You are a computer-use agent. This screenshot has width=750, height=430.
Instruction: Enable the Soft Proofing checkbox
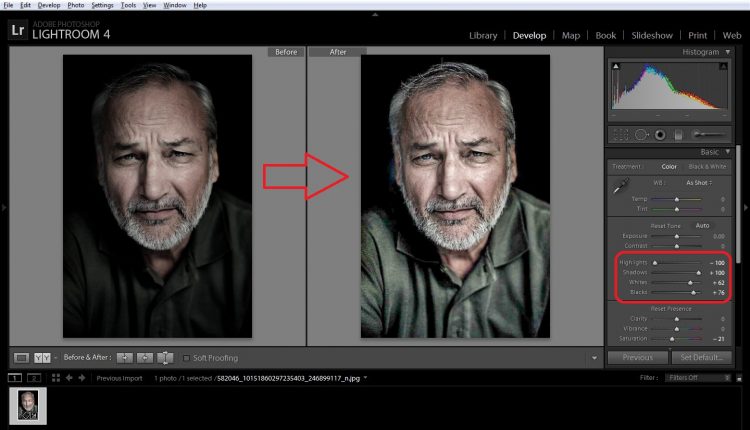[187, 357]
